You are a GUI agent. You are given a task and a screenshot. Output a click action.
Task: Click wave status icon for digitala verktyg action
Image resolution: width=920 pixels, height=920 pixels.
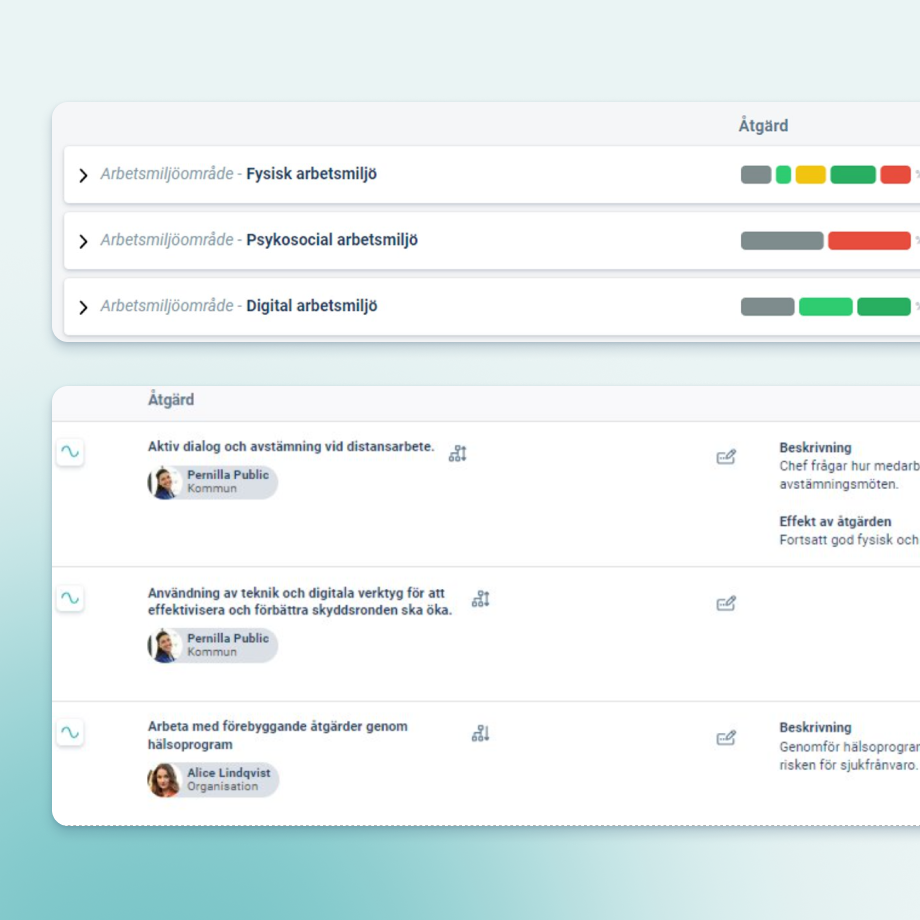(x=70, y=598)
